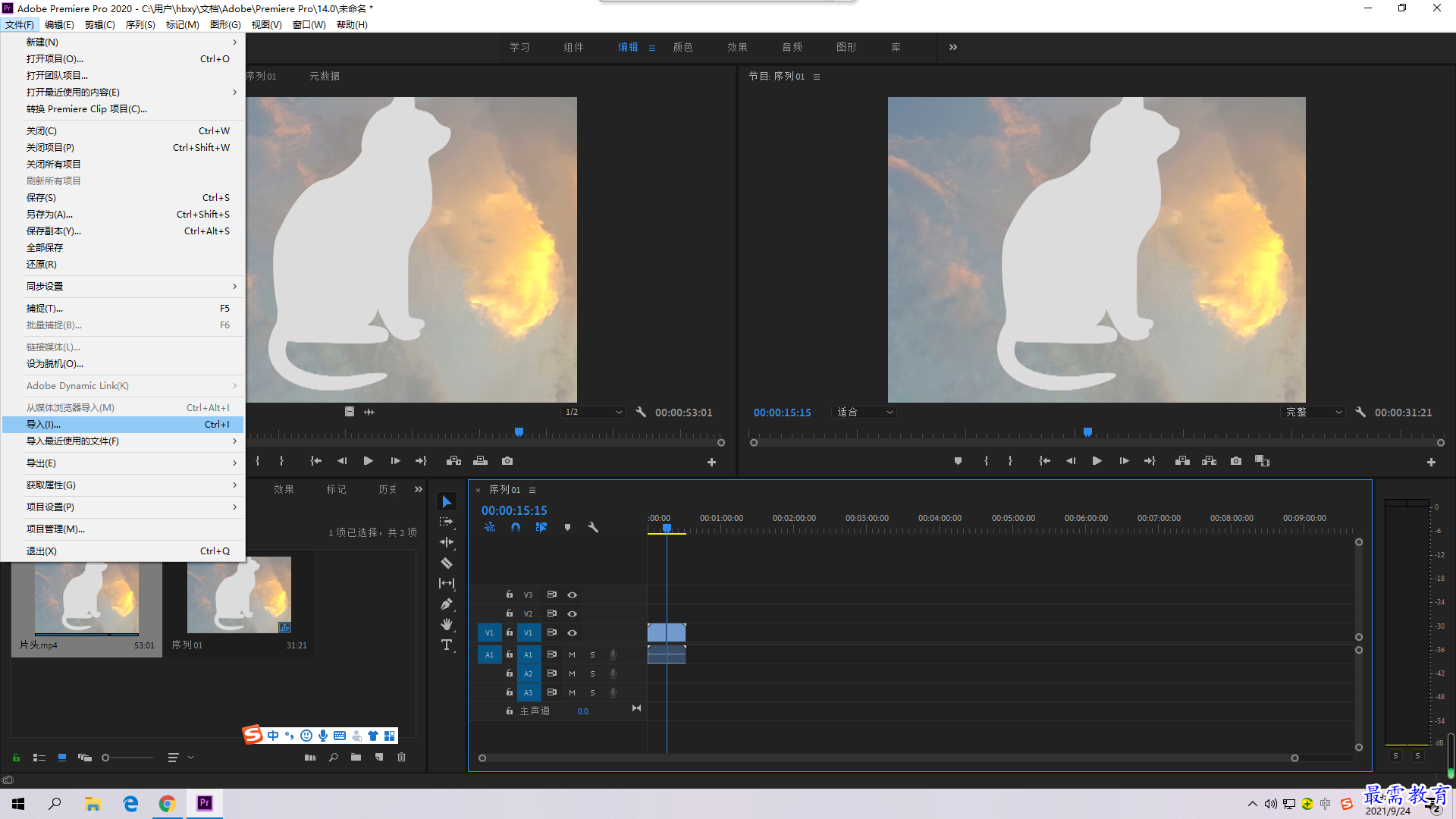Mute audio track A1
1456x819 pixels.
pos(572,654)
